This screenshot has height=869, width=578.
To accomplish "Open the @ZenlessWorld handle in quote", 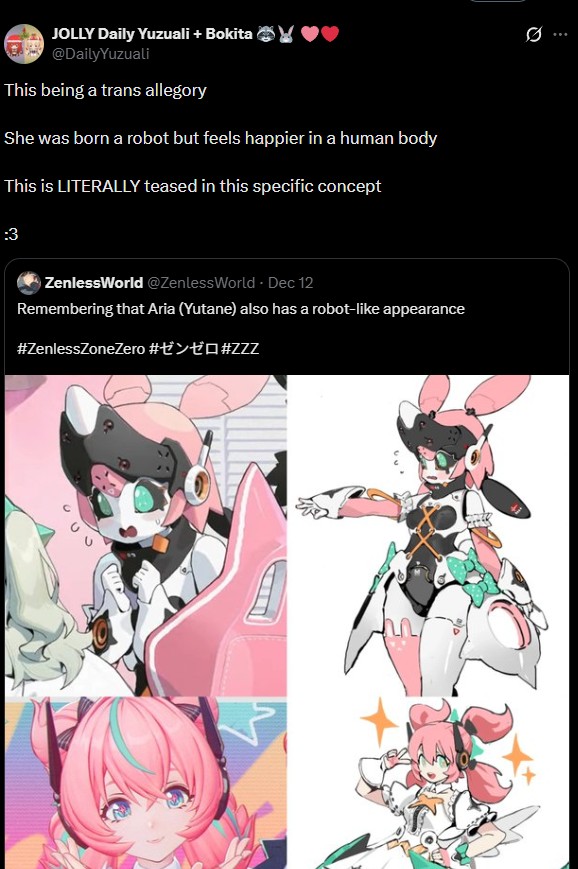I will (x=201, y=283).
